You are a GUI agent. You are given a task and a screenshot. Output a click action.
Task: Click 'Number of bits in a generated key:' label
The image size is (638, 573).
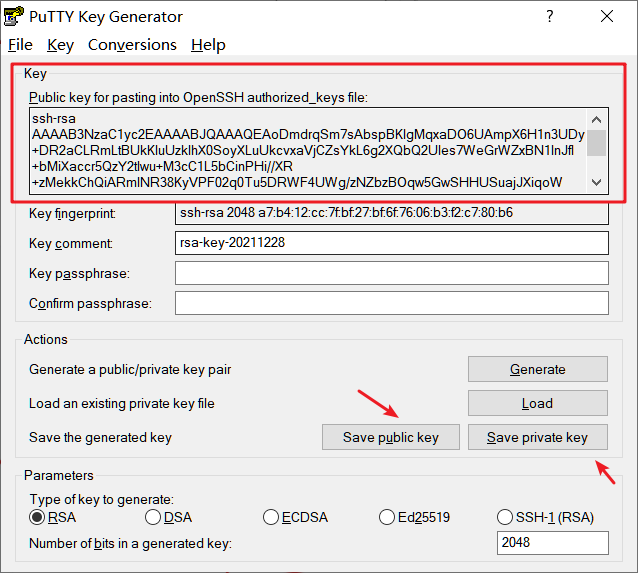[130, 544]
